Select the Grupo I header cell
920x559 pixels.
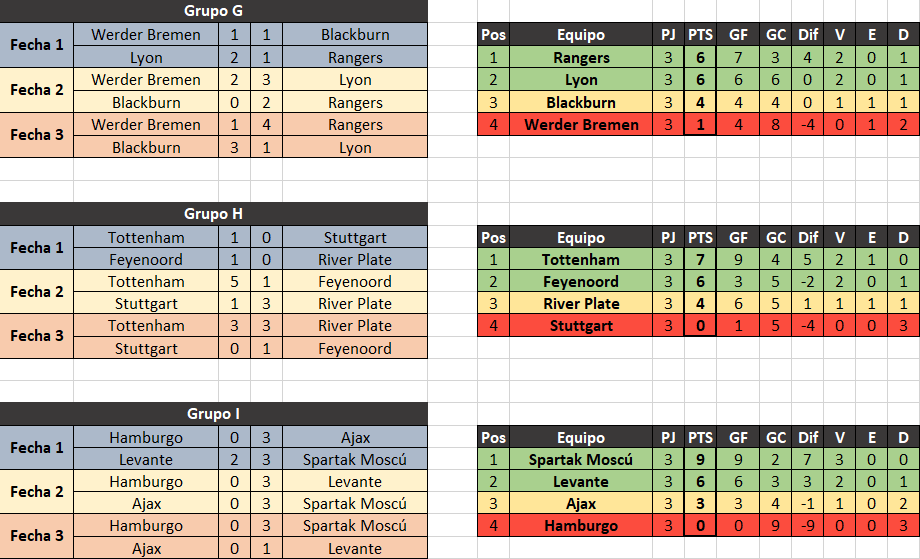click(x=214, y=414)
